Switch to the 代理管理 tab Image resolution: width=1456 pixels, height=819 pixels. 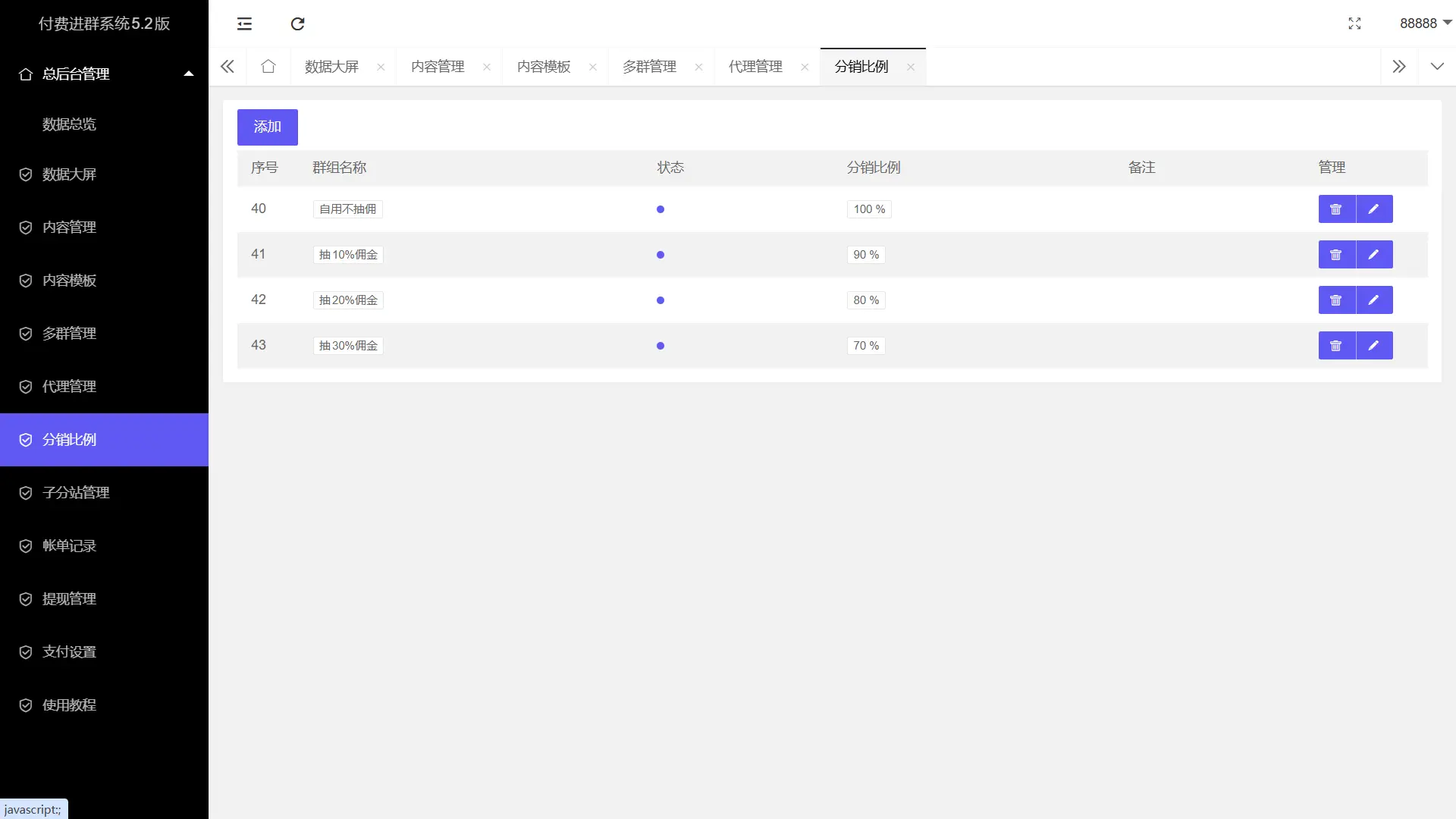pos(755,67)
